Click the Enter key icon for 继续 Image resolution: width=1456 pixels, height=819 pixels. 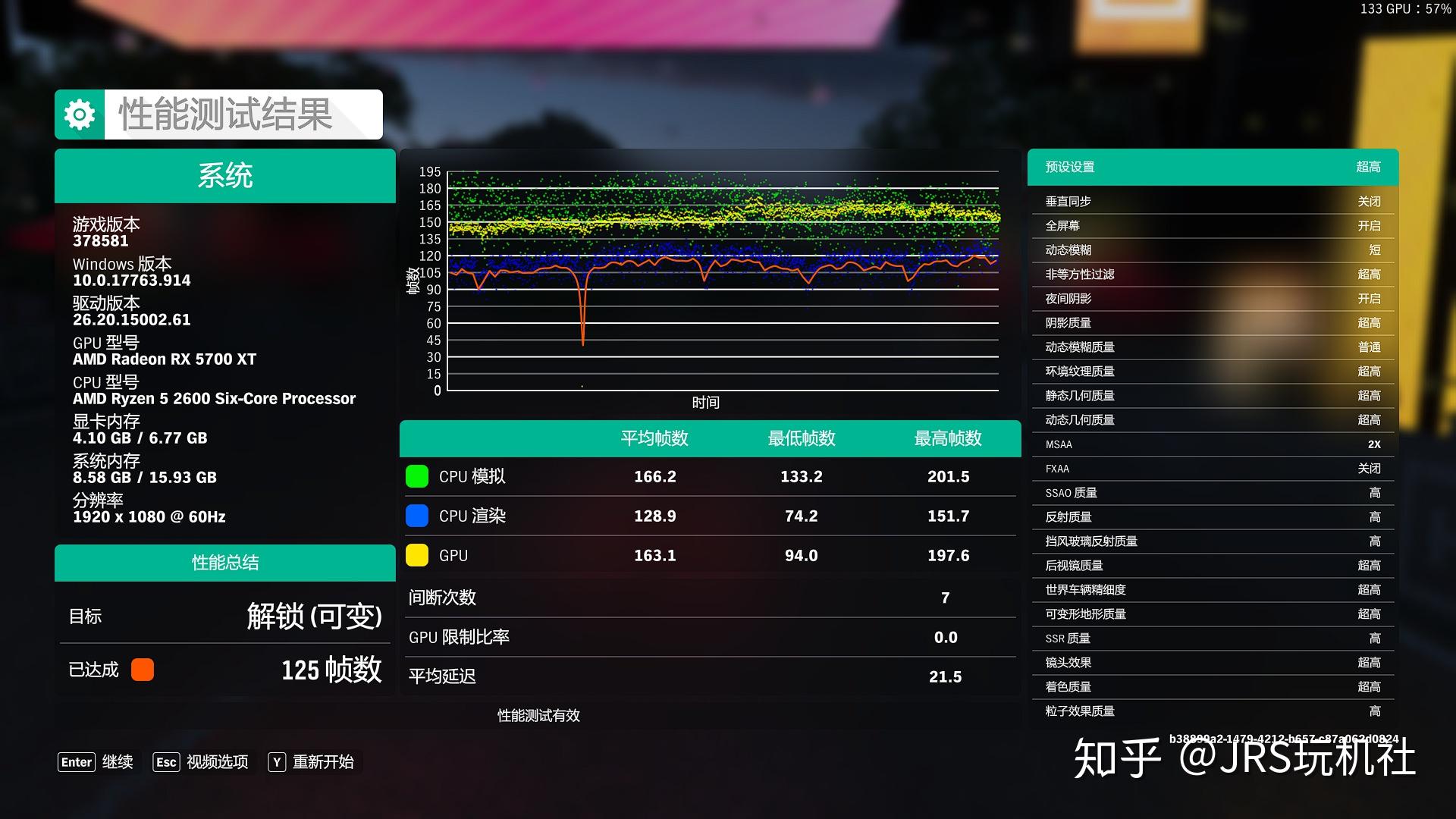[x=76, y=762]
